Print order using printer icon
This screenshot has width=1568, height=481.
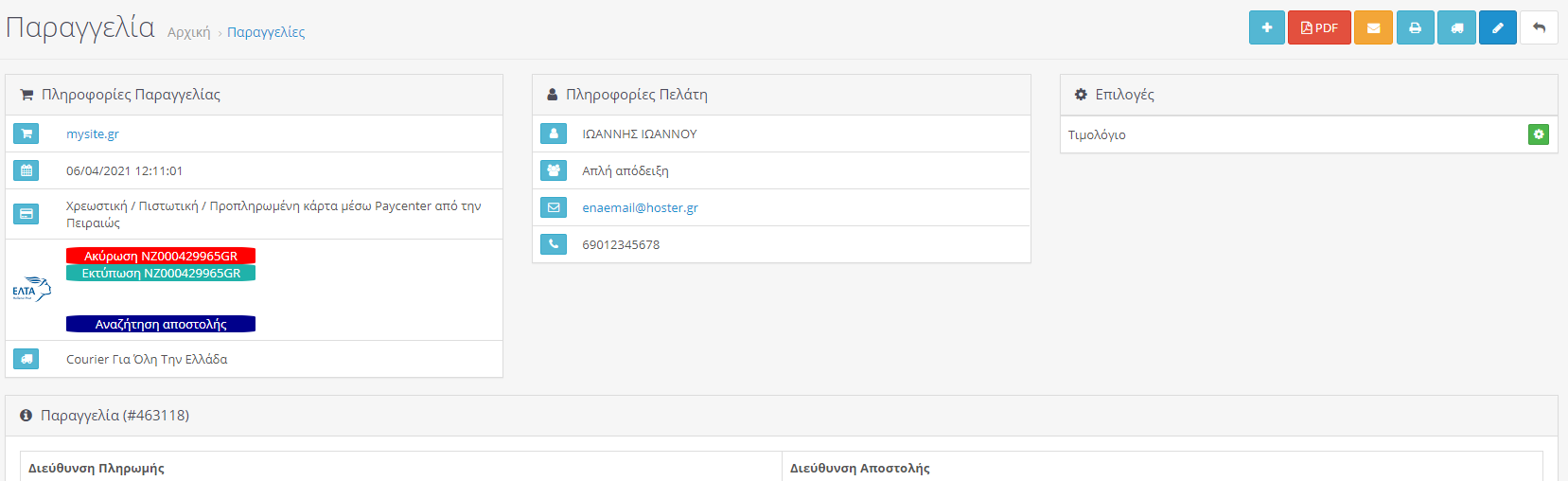point(1416,27)
